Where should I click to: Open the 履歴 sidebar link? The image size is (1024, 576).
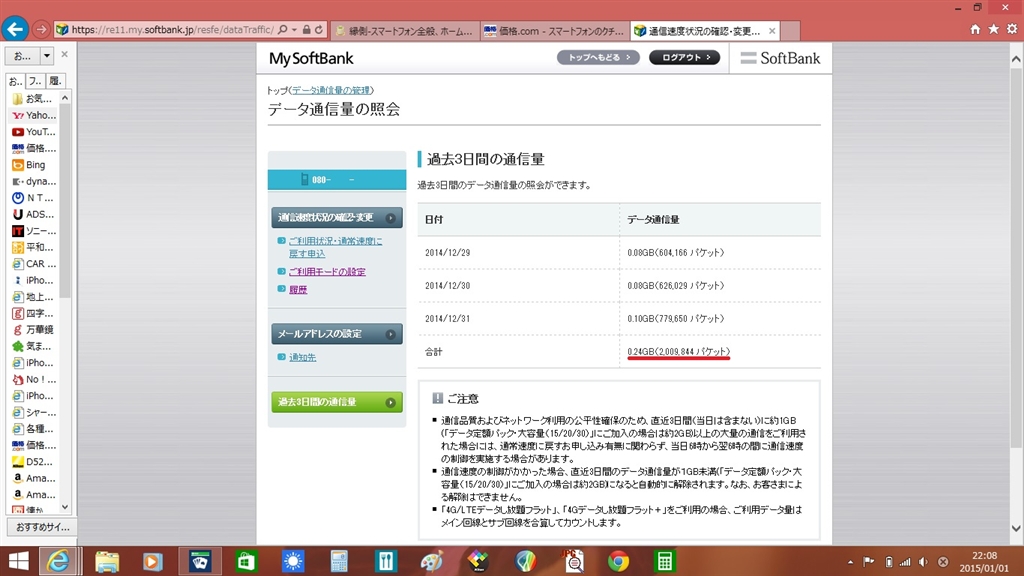pyautogui.click(x=298, y=289)
